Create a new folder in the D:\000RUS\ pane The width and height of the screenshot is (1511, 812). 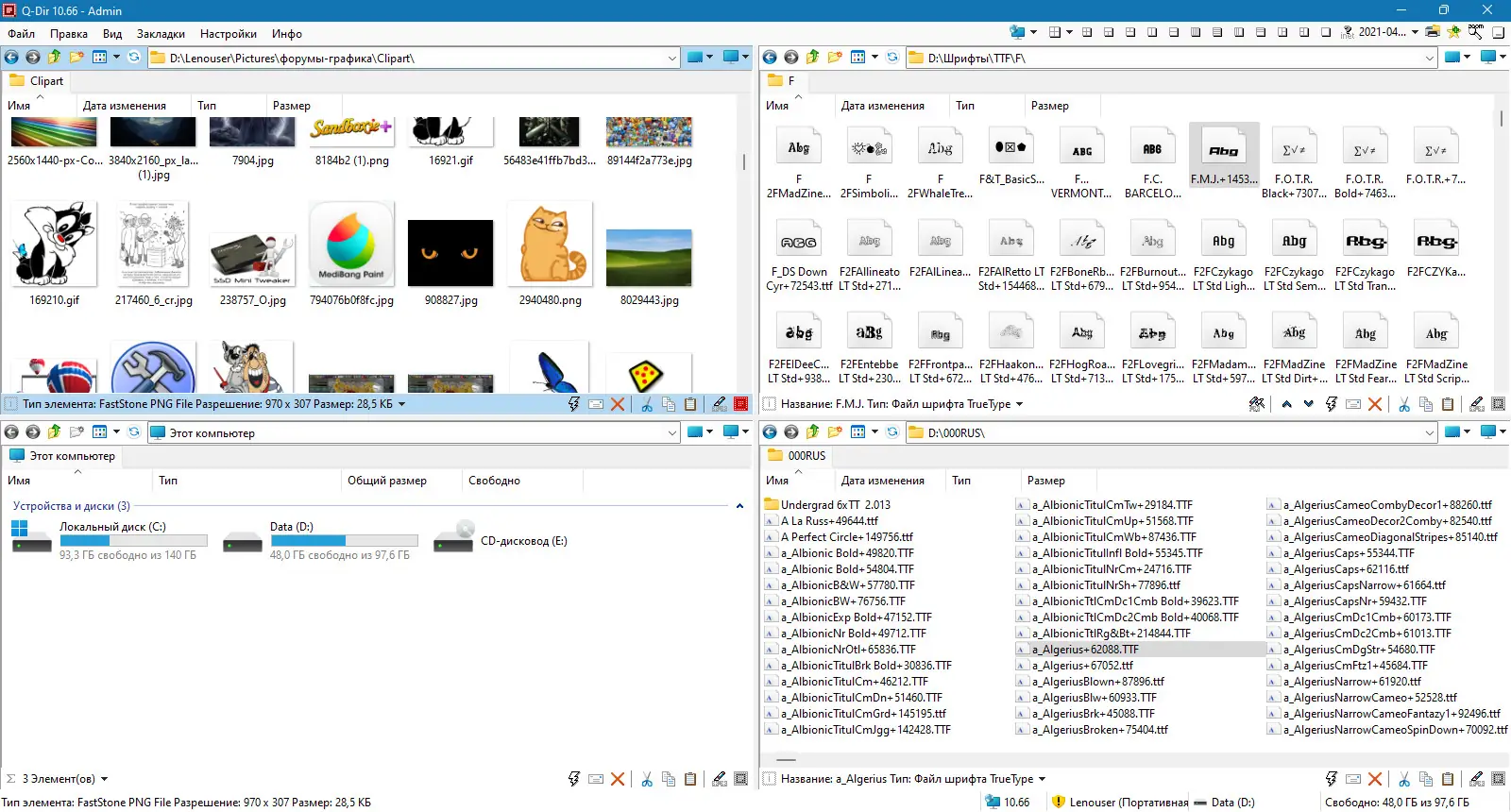835,432
